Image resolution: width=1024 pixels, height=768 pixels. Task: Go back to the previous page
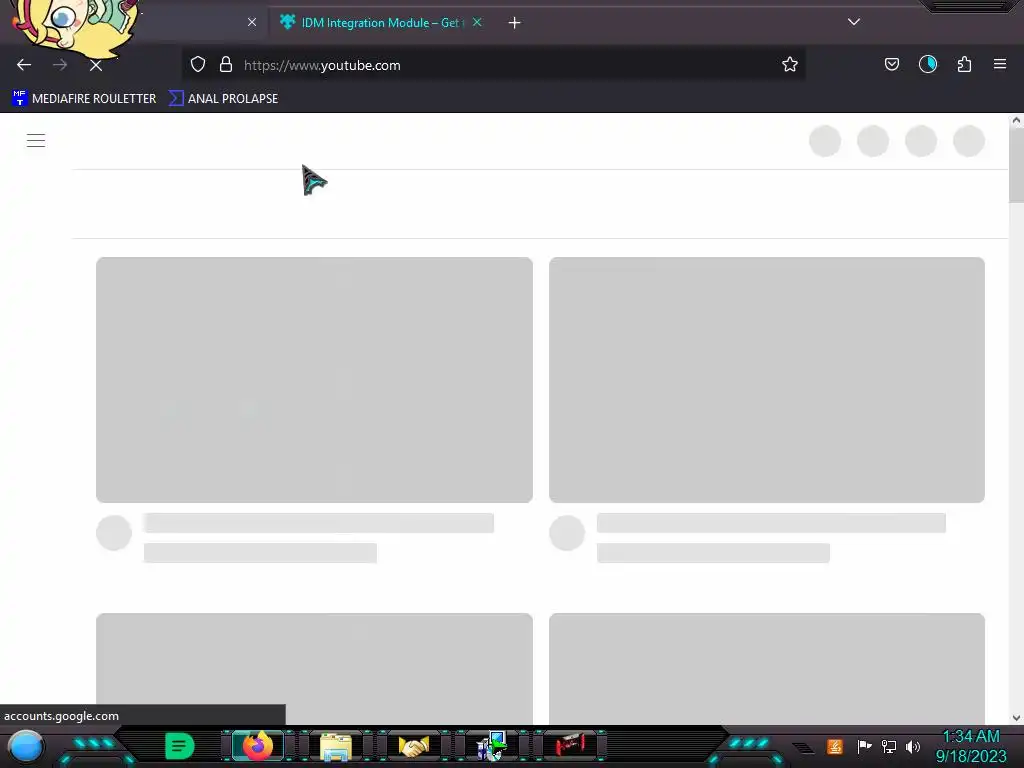pos(24,65)
